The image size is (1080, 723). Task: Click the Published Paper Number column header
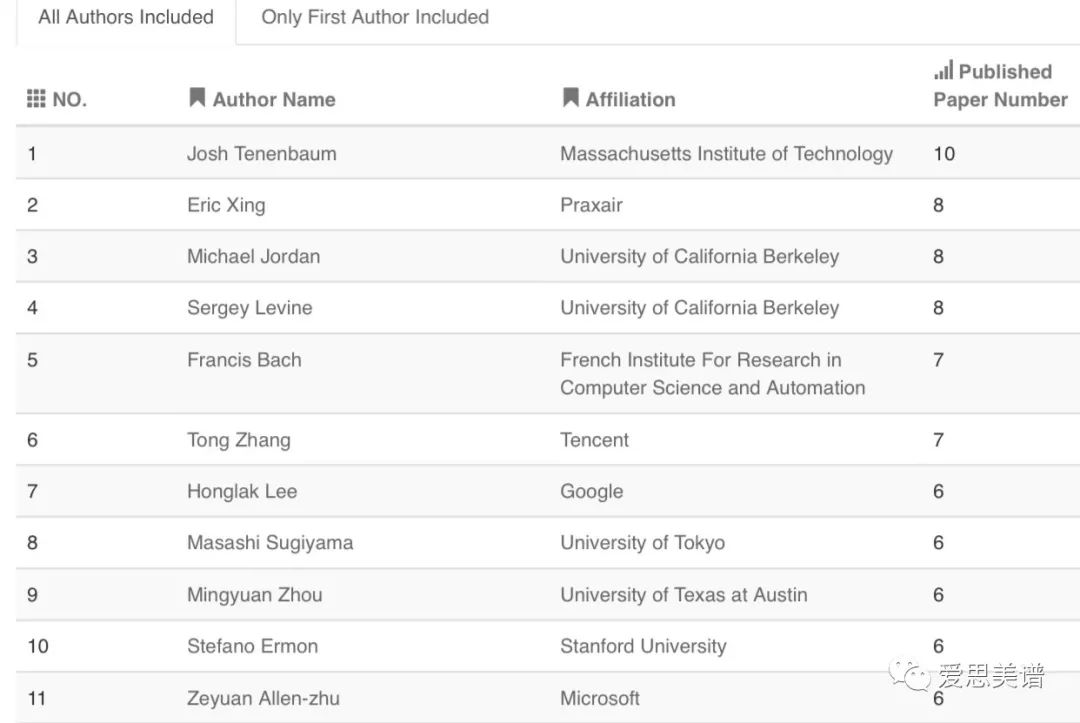click(1000, 86)
